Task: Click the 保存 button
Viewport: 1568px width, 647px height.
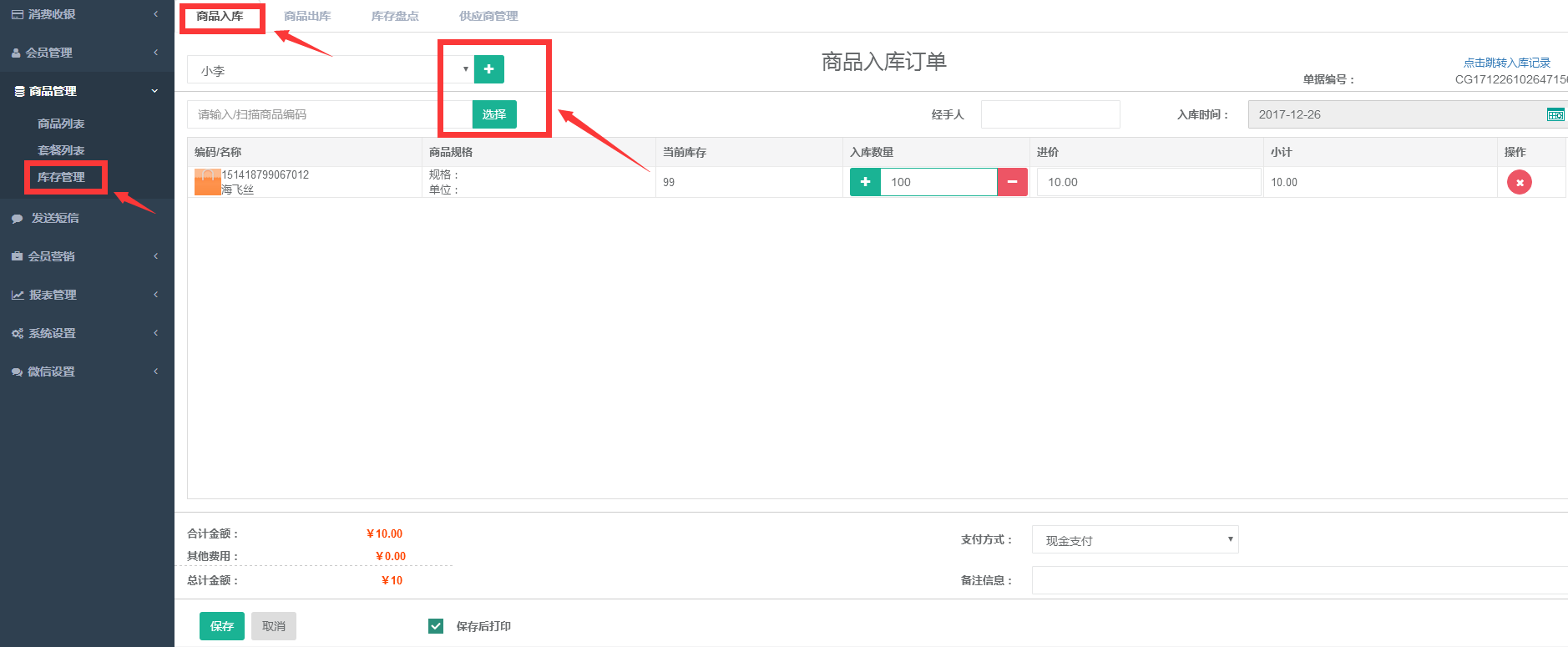Action: tap(222, 626)
